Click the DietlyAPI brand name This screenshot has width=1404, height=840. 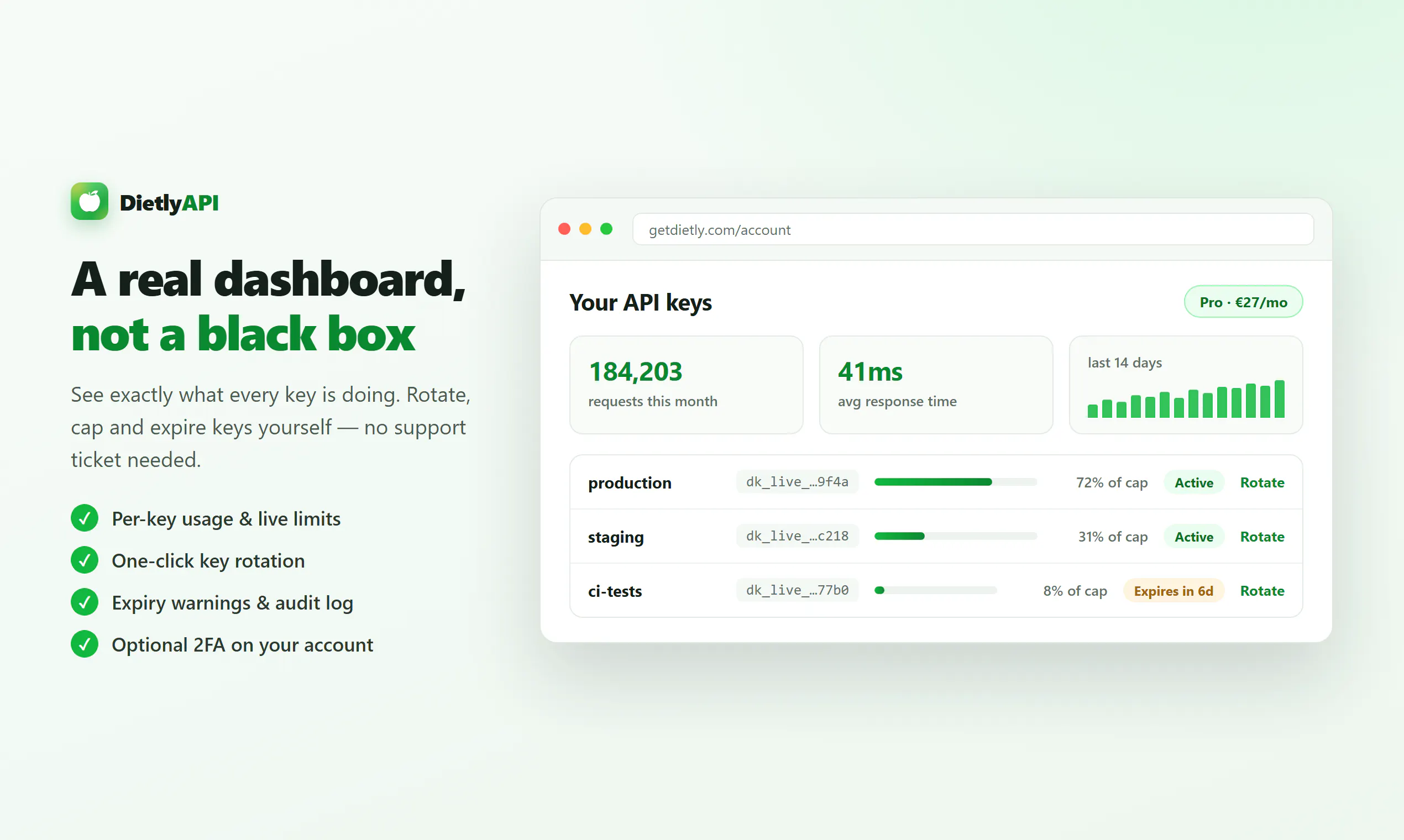tap(169, 203)
